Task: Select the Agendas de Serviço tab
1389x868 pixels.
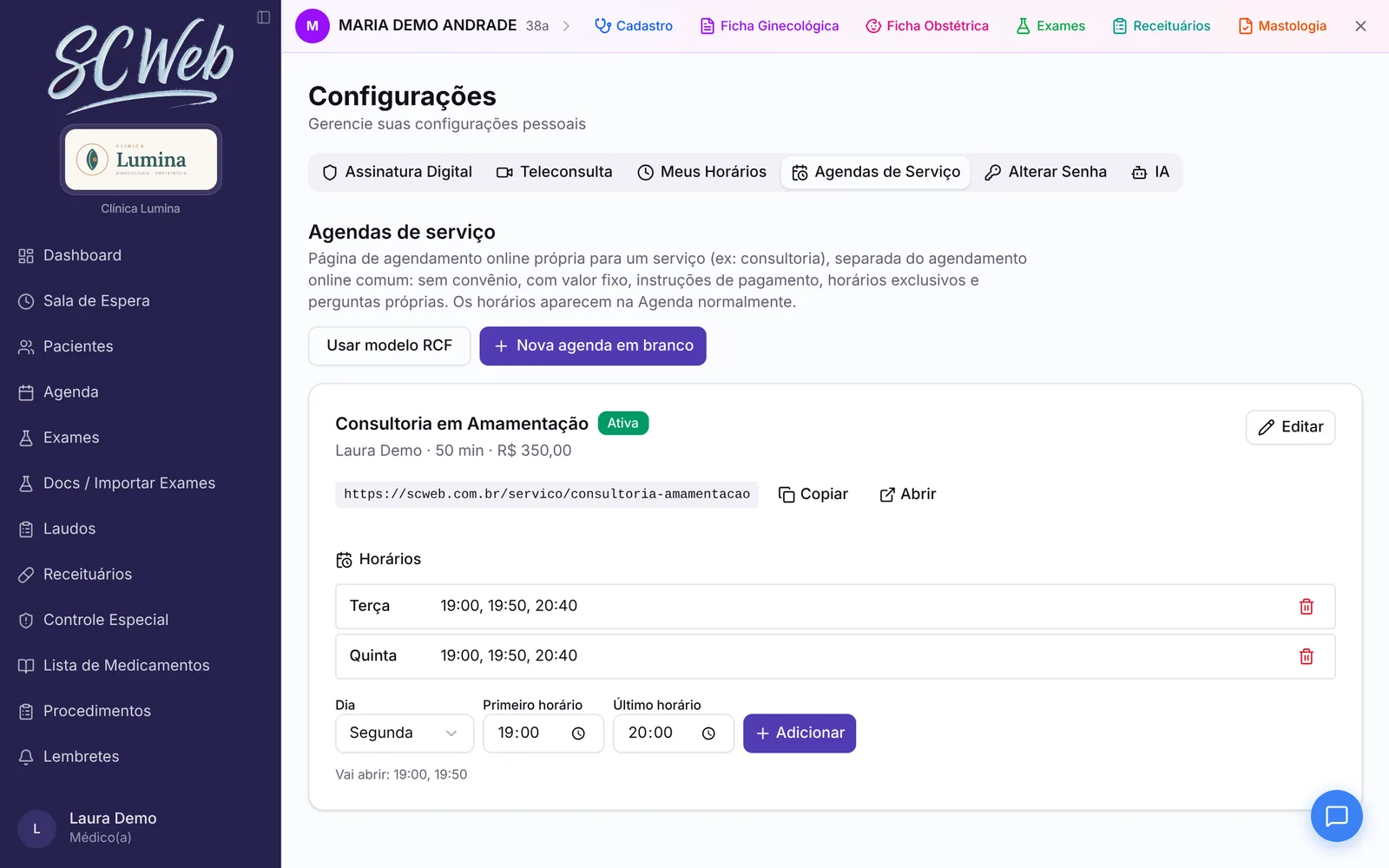Action: coord(876,172)
